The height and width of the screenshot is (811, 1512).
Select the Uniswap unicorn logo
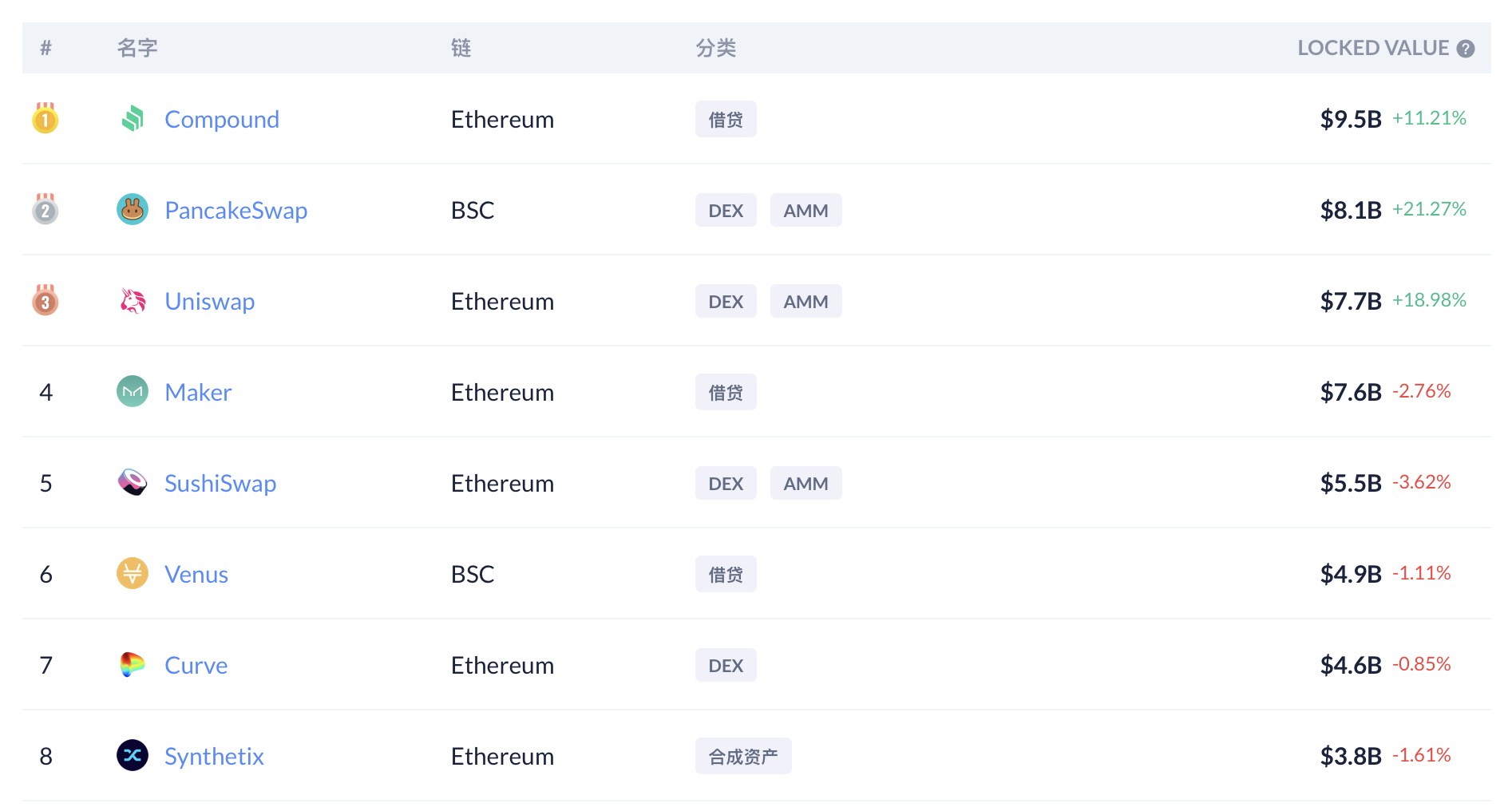pyautogui.click(x=133, y=301)
